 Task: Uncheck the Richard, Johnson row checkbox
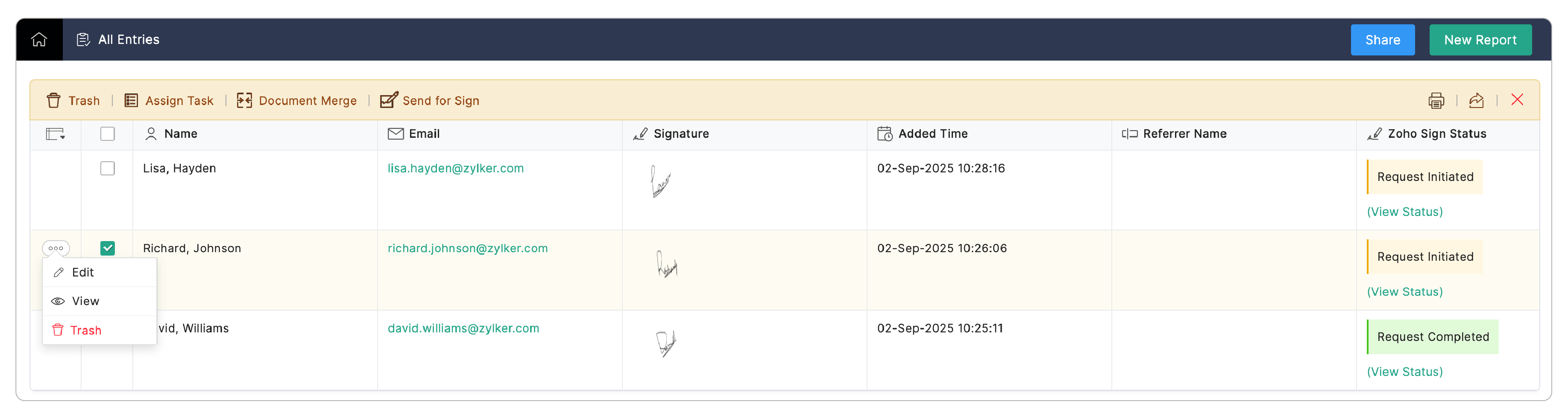pyautogui.click(x=107, y=248)
